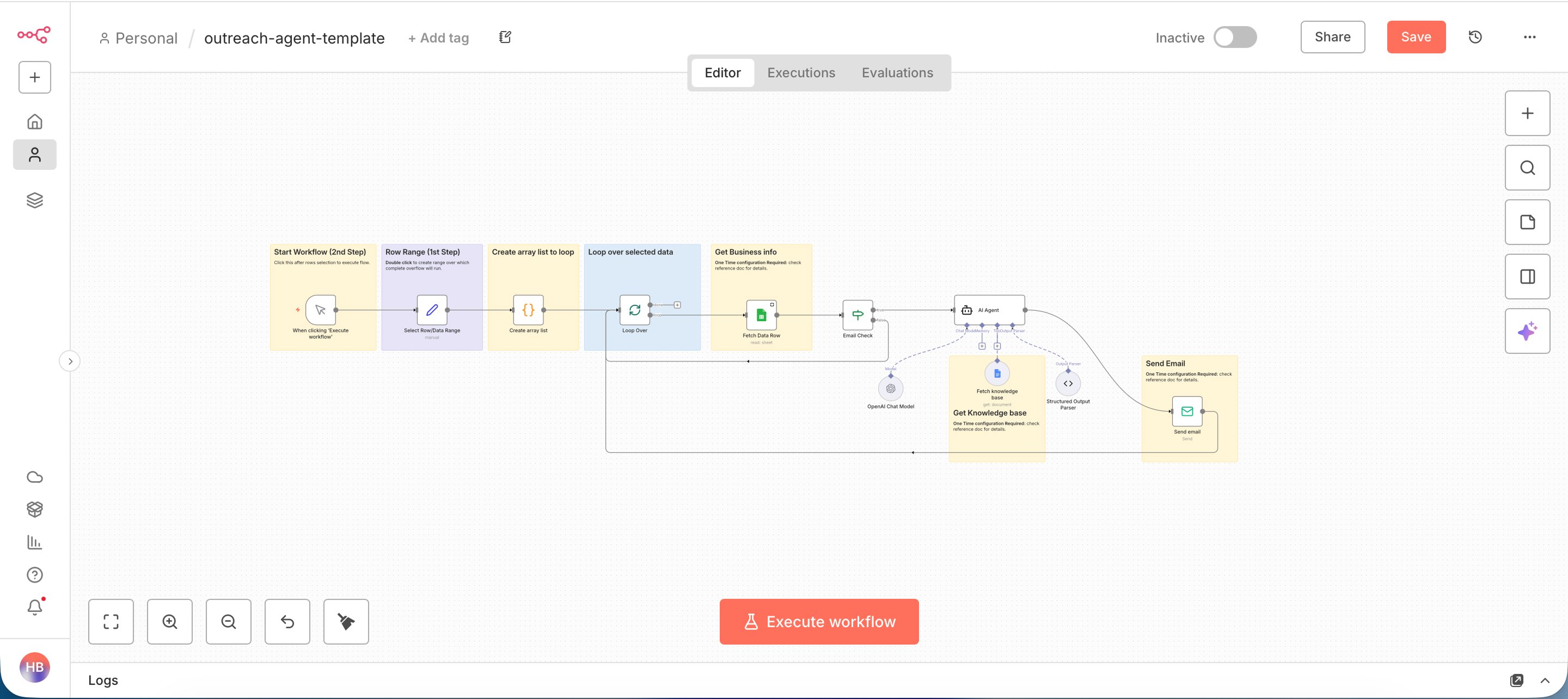
Task: Open the node search magnifier on right
Action: 1527,168
